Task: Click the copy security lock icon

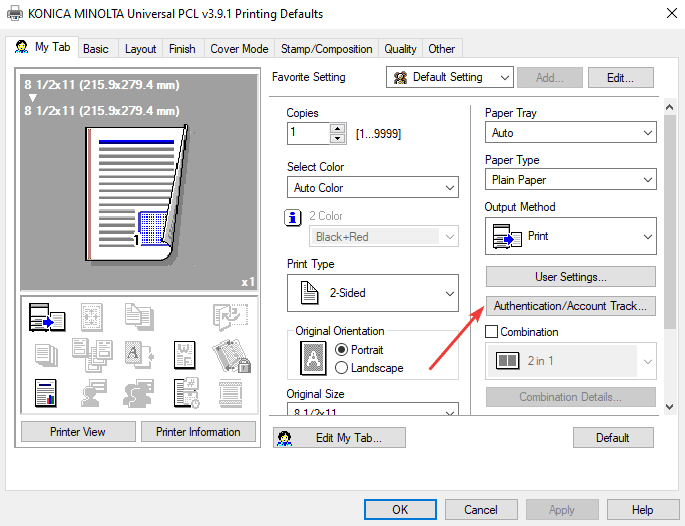Action: tap(229, 353)
